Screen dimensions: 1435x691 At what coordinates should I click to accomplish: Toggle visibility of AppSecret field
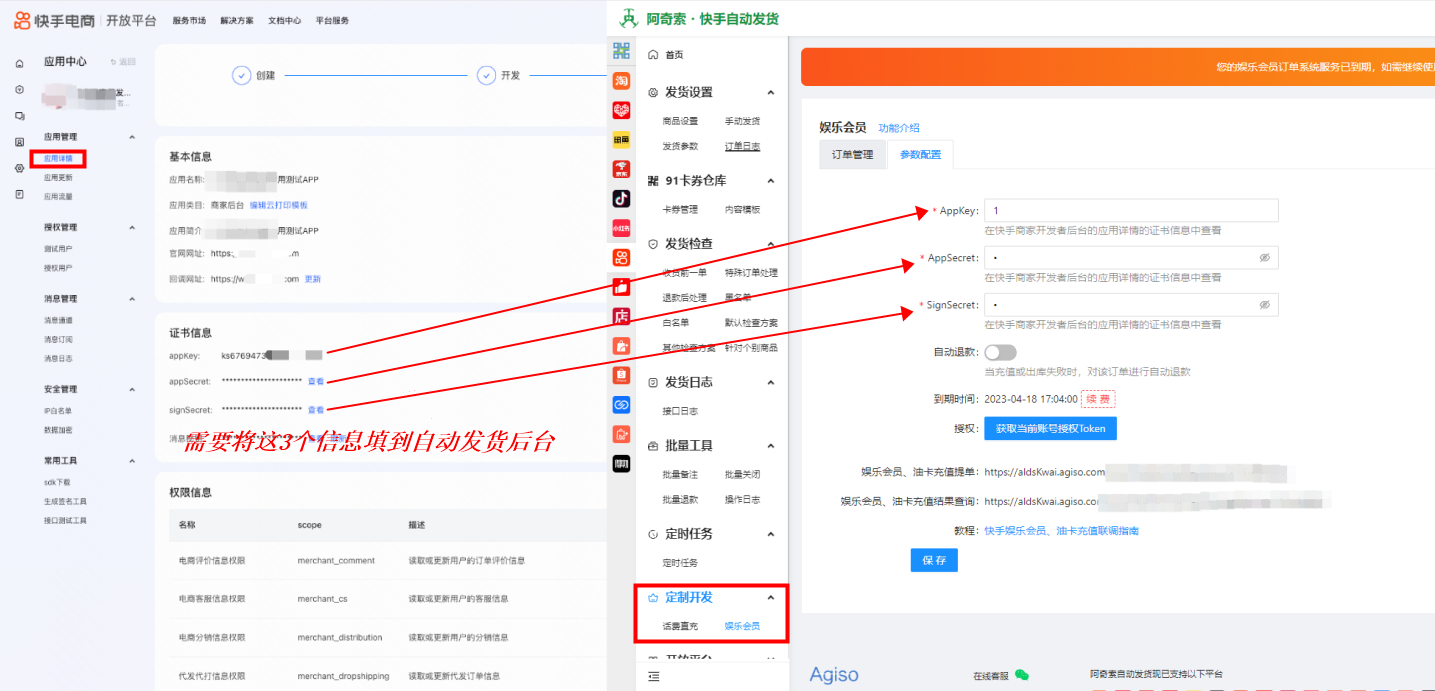(x=1264, y=258)
